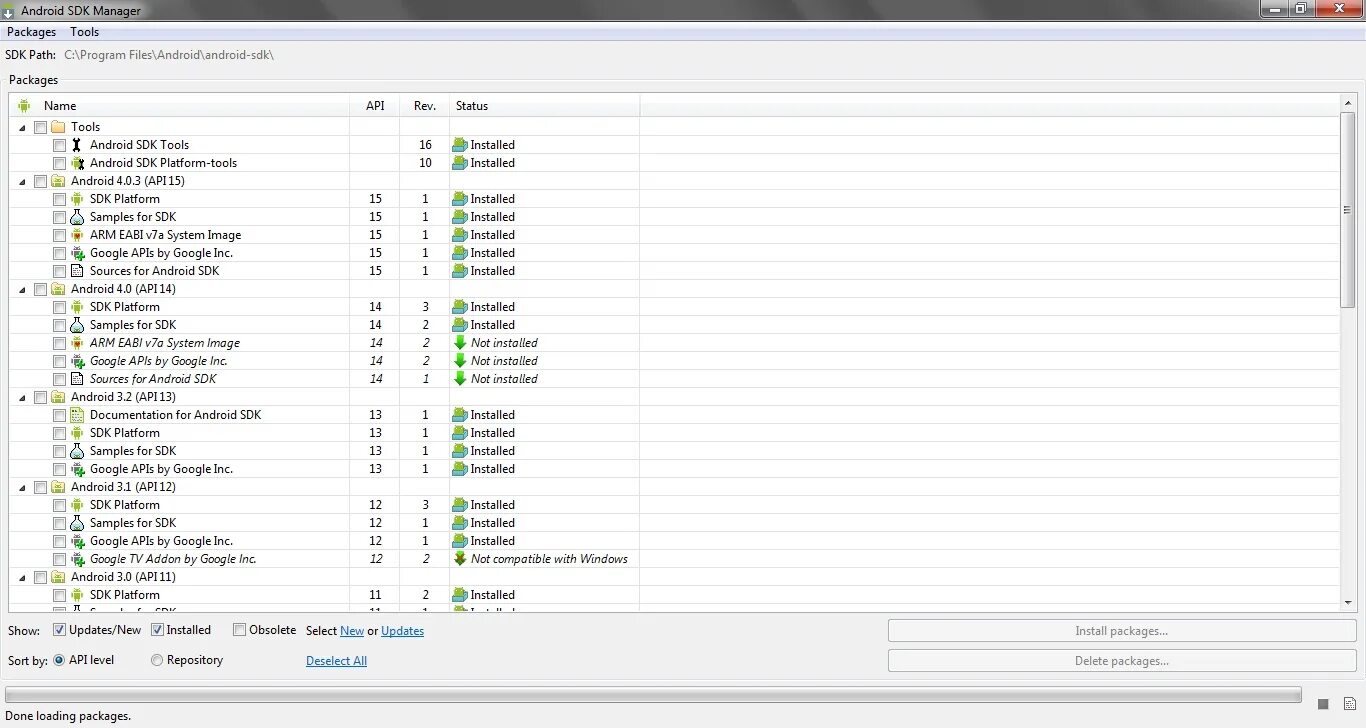Check the Android 4.0.3 (API 15) group checkbox

point(40,181)
